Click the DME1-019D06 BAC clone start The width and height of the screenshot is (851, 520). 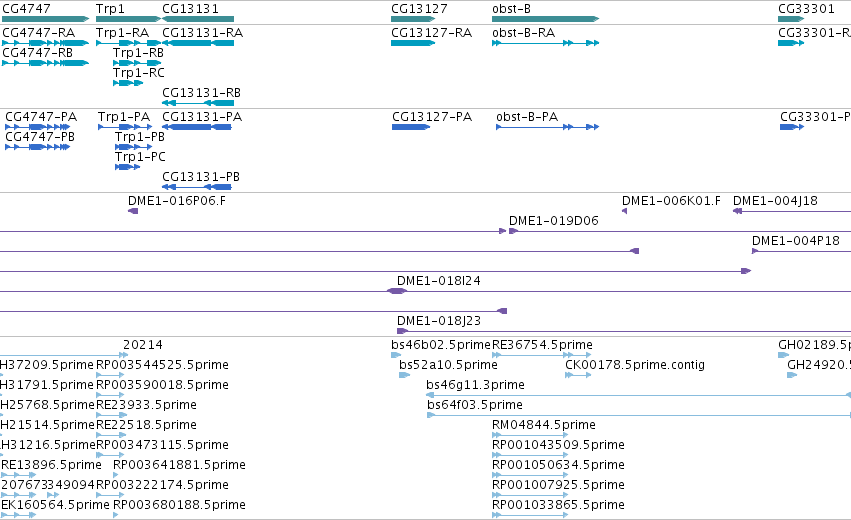pos(513,231)
